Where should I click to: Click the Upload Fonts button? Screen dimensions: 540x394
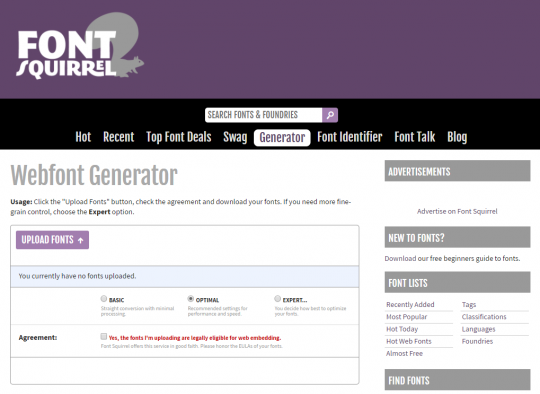pyautogui.click(x=52, y=240)
